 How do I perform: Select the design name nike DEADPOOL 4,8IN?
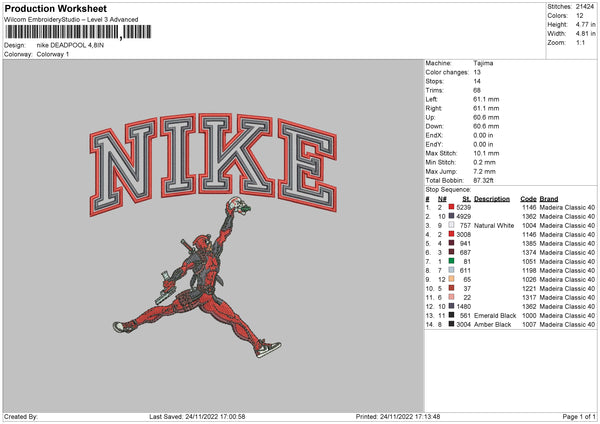point(70,45)
